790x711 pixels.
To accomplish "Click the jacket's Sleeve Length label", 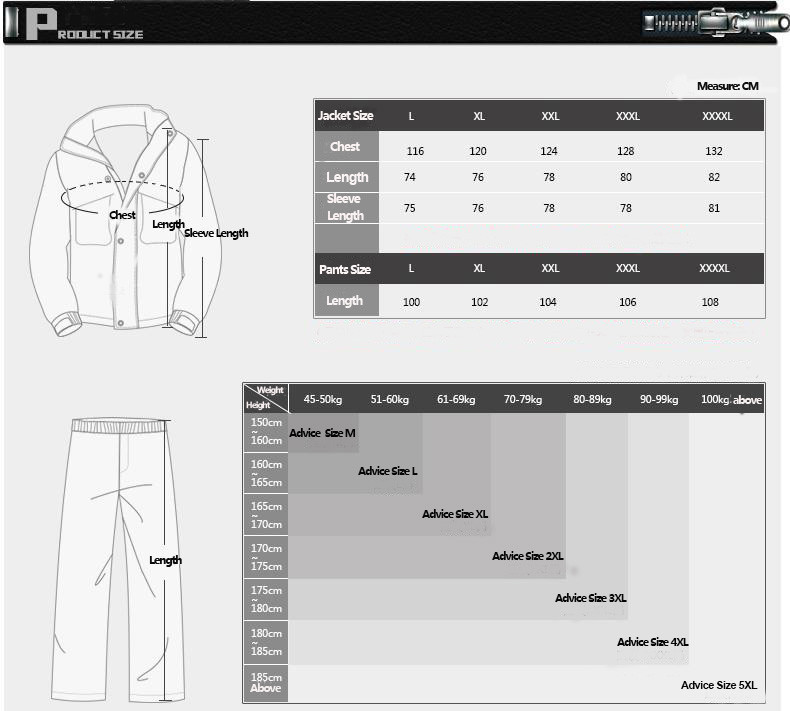I will point(217,233).
